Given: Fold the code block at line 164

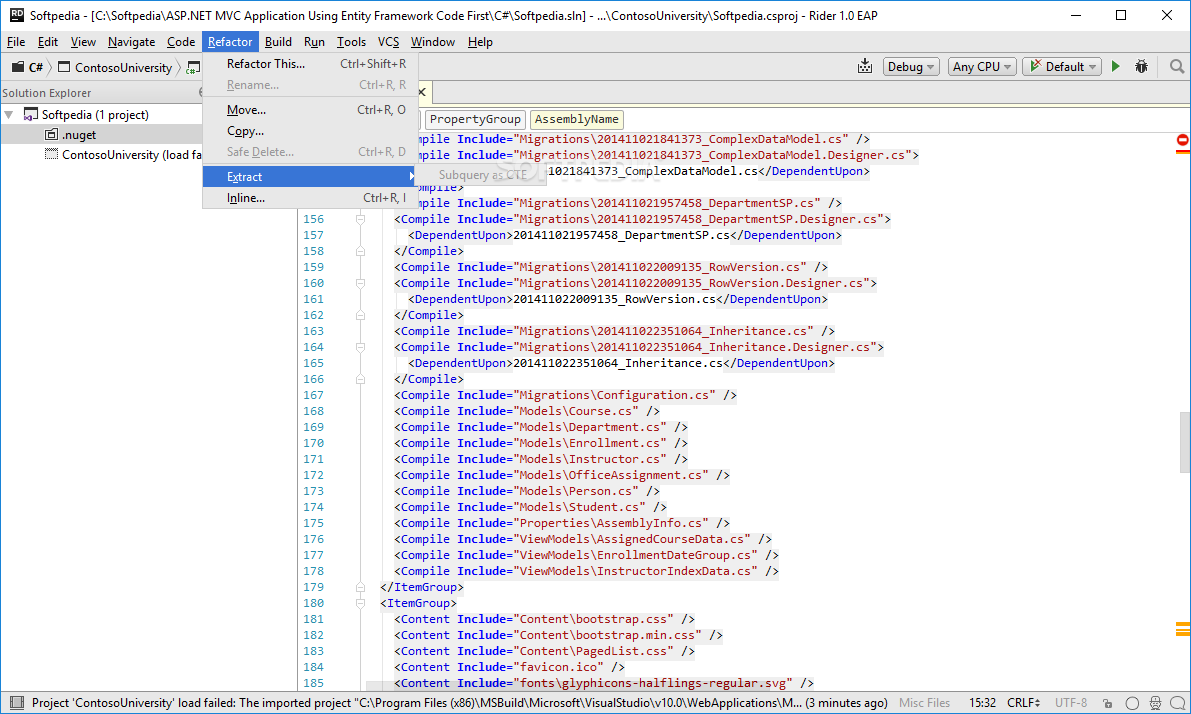Looking at the screenshot, I should tap(361, 347).
